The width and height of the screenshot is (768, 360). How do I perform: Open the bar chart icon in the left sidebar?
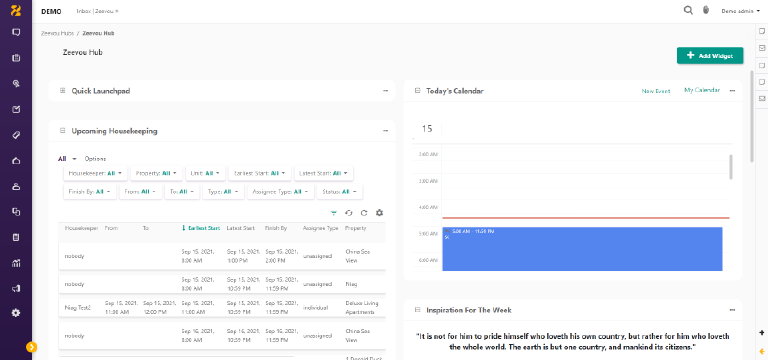click(x=16, y=264)
